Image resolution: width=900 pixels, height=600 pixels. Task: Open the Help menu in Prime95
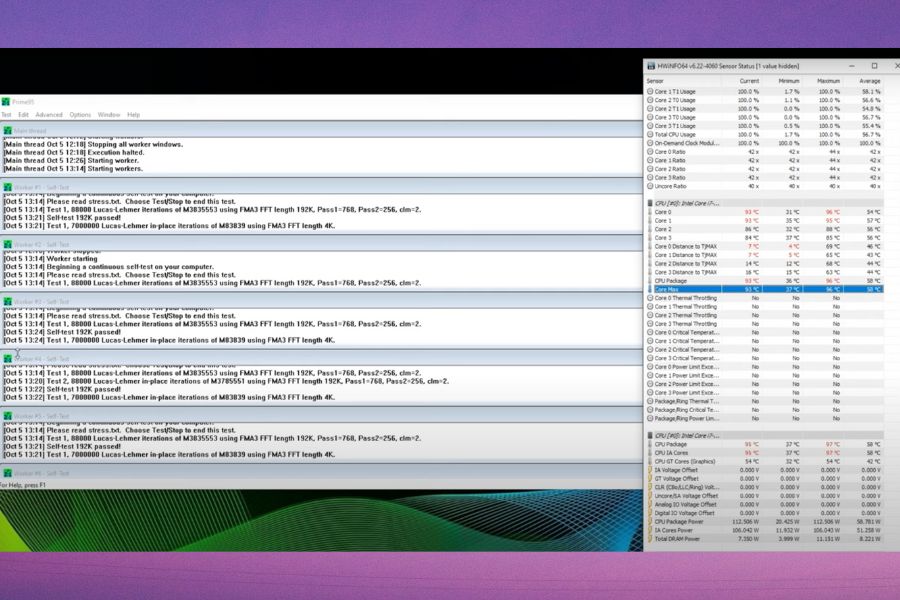pos(133,115)
